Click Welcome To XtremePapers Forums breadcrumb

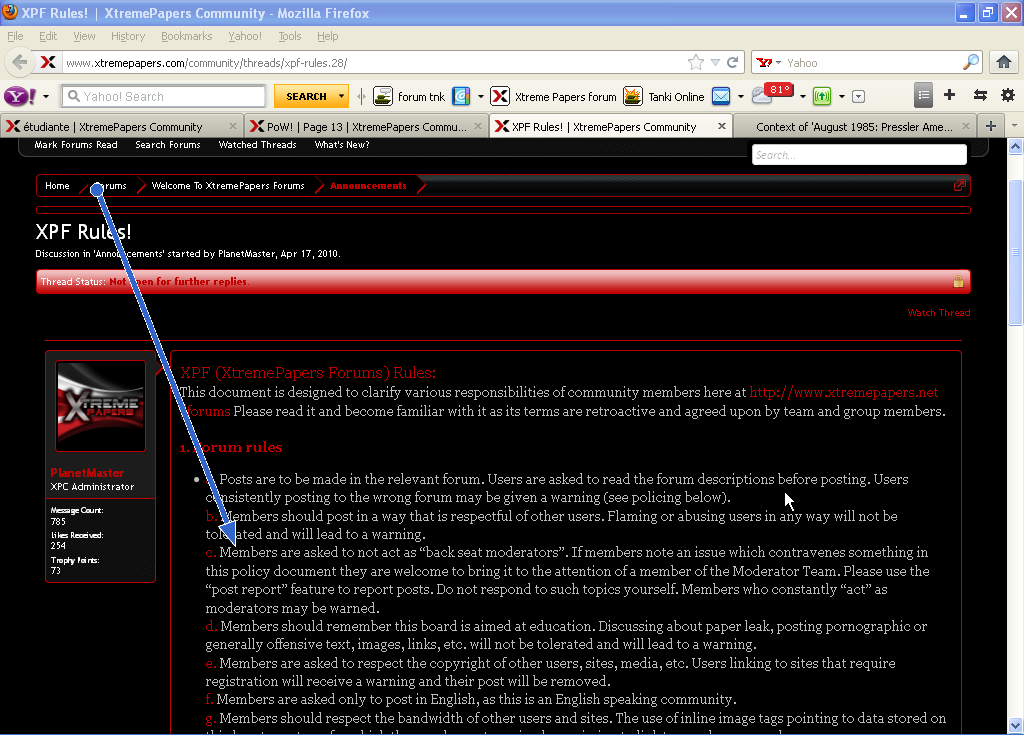228,186
